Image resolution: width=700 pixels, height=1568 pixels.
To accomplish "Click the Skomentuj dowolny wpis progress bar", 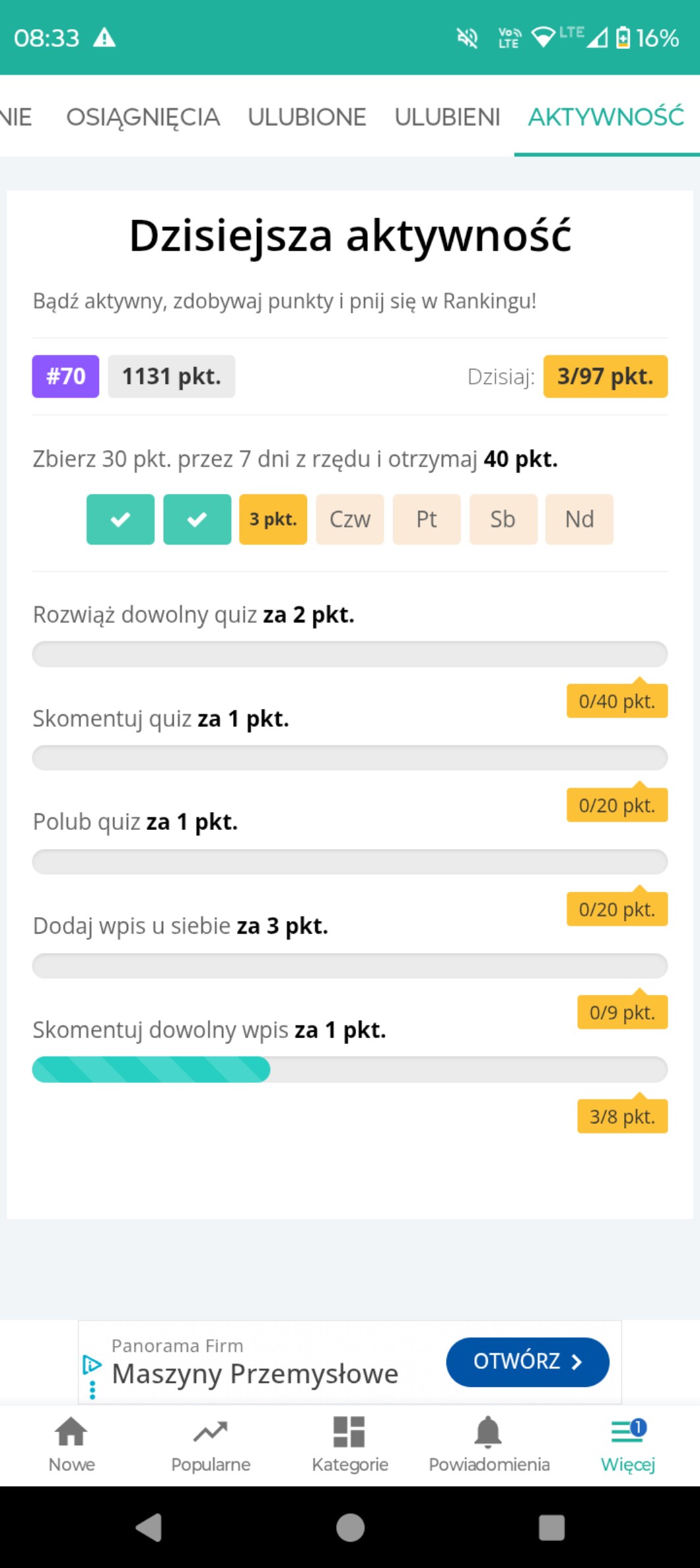I will tap(349, 1069).
